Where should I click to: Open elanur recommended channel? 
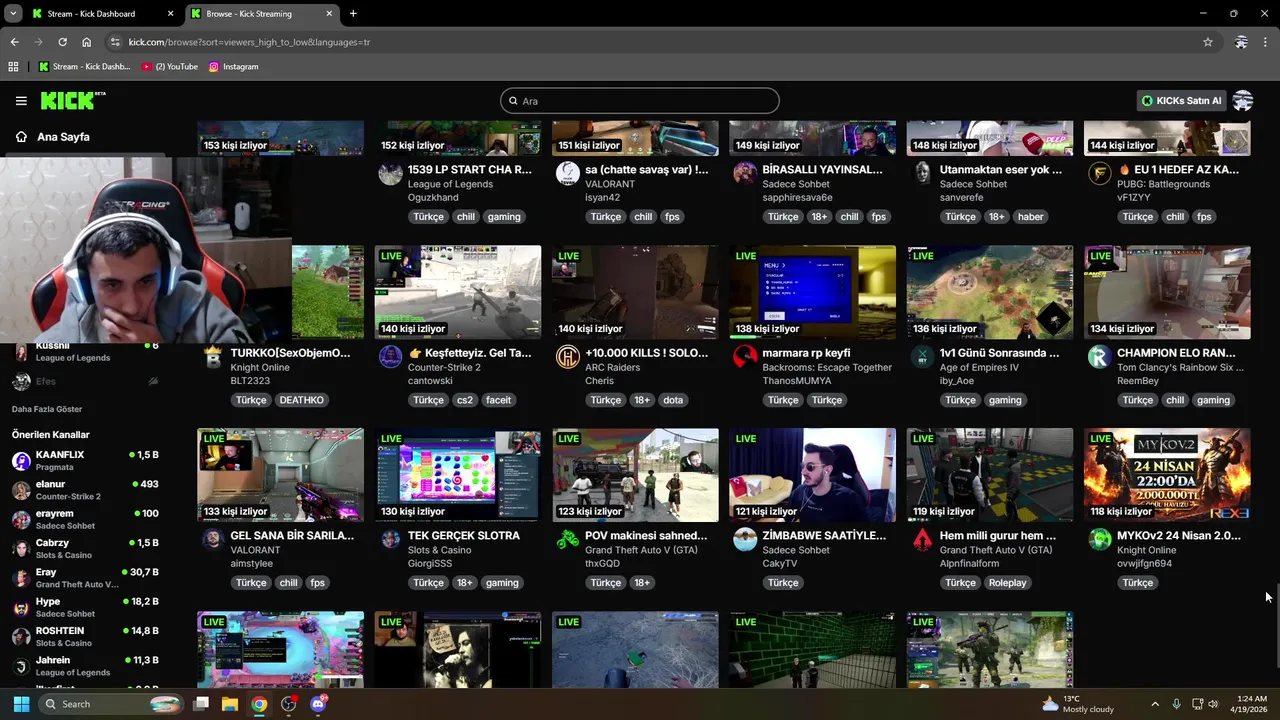click(x=85, y=490)
